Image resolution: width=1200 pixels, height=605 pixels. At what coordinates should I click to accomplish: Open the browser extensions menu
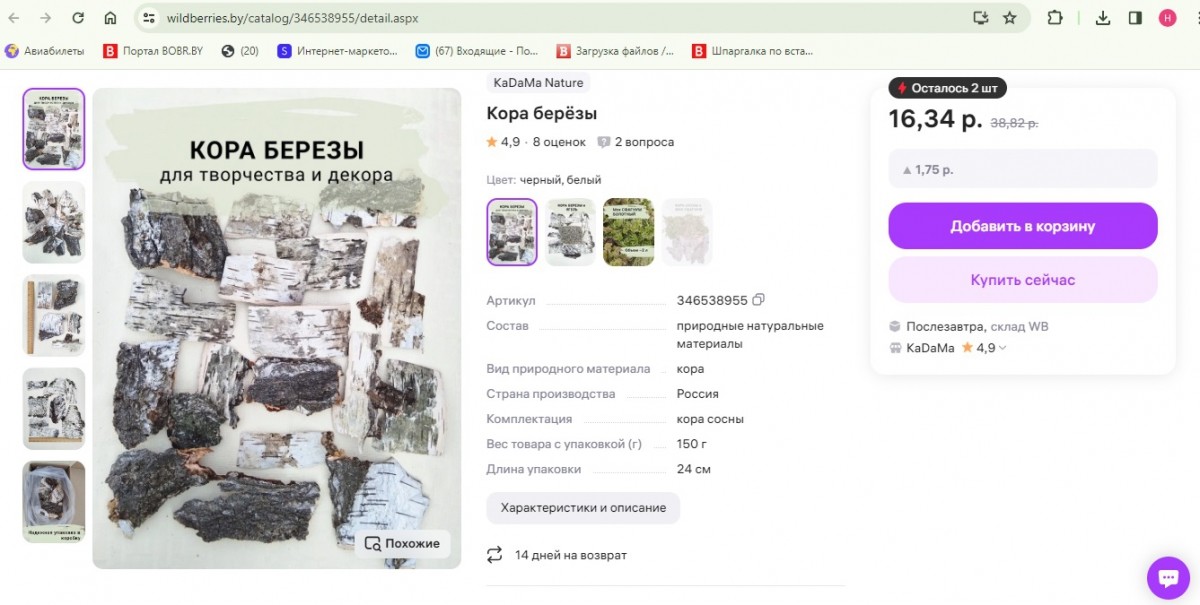(x=1055, y=18)
